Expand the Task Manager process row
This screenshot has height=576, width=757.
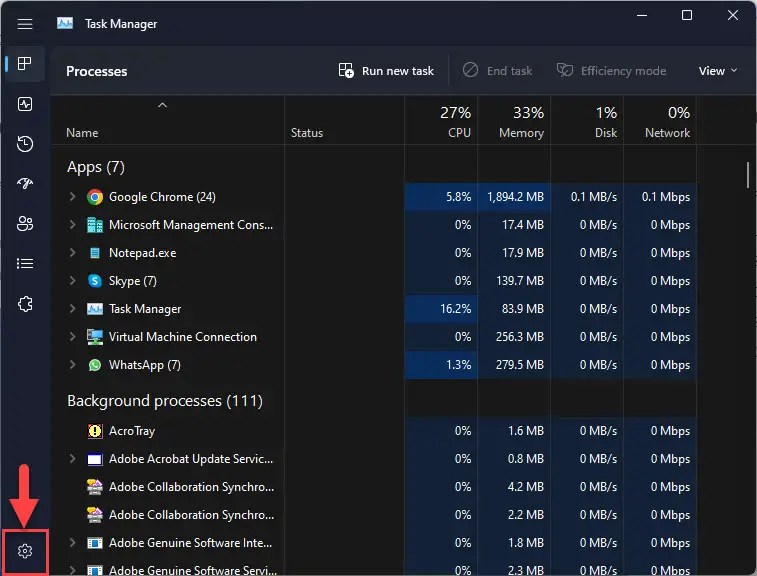(72, 309)
